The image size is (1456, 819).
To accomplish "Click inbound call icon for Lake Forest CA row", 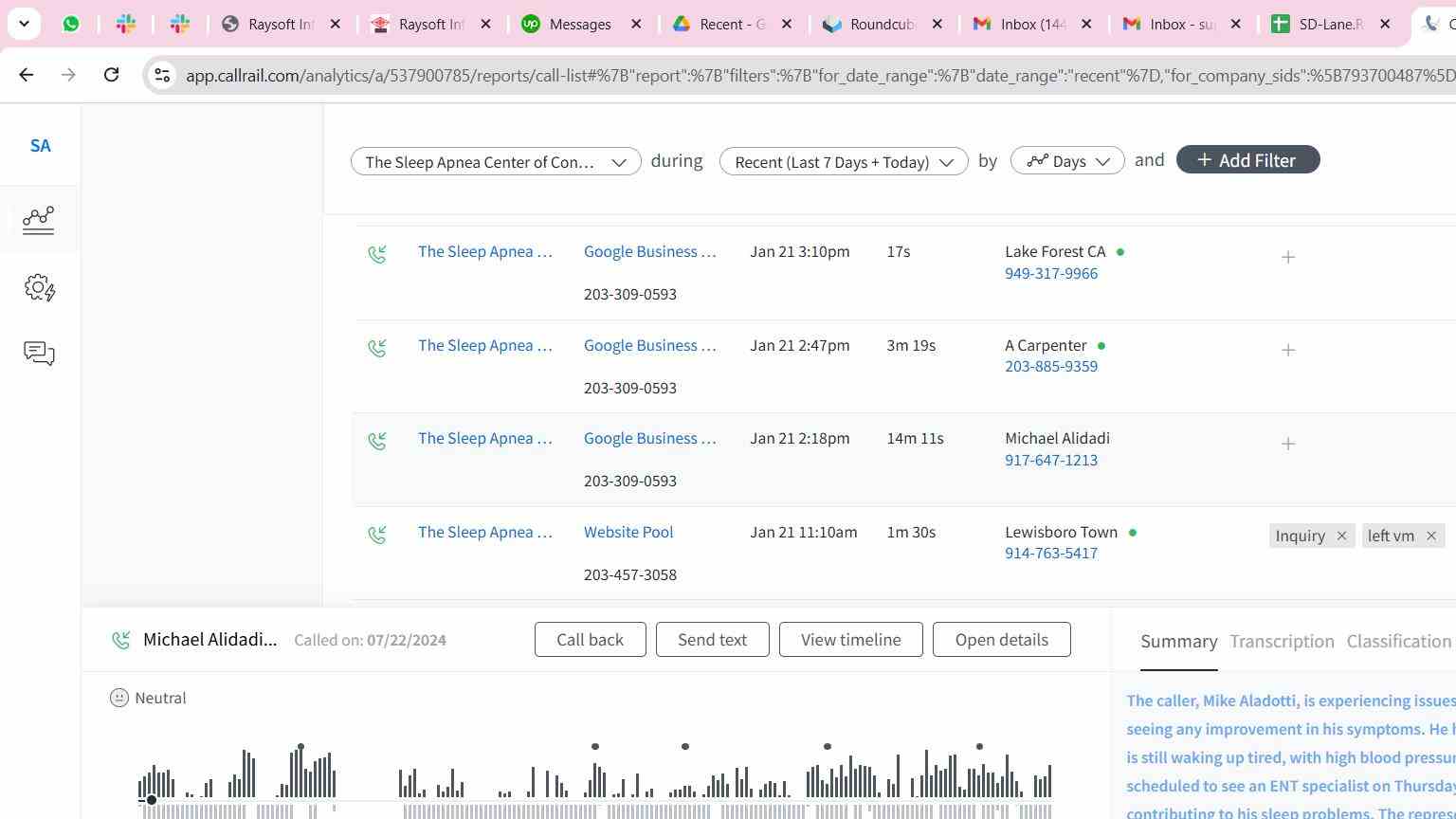I will tap(377, 253).
